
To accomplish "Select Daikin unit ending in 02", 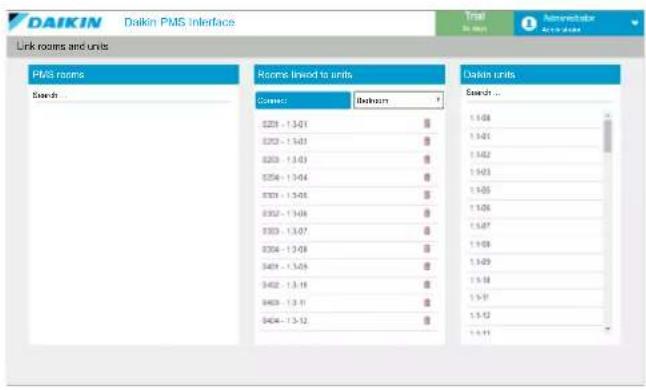I will (535, 154).
